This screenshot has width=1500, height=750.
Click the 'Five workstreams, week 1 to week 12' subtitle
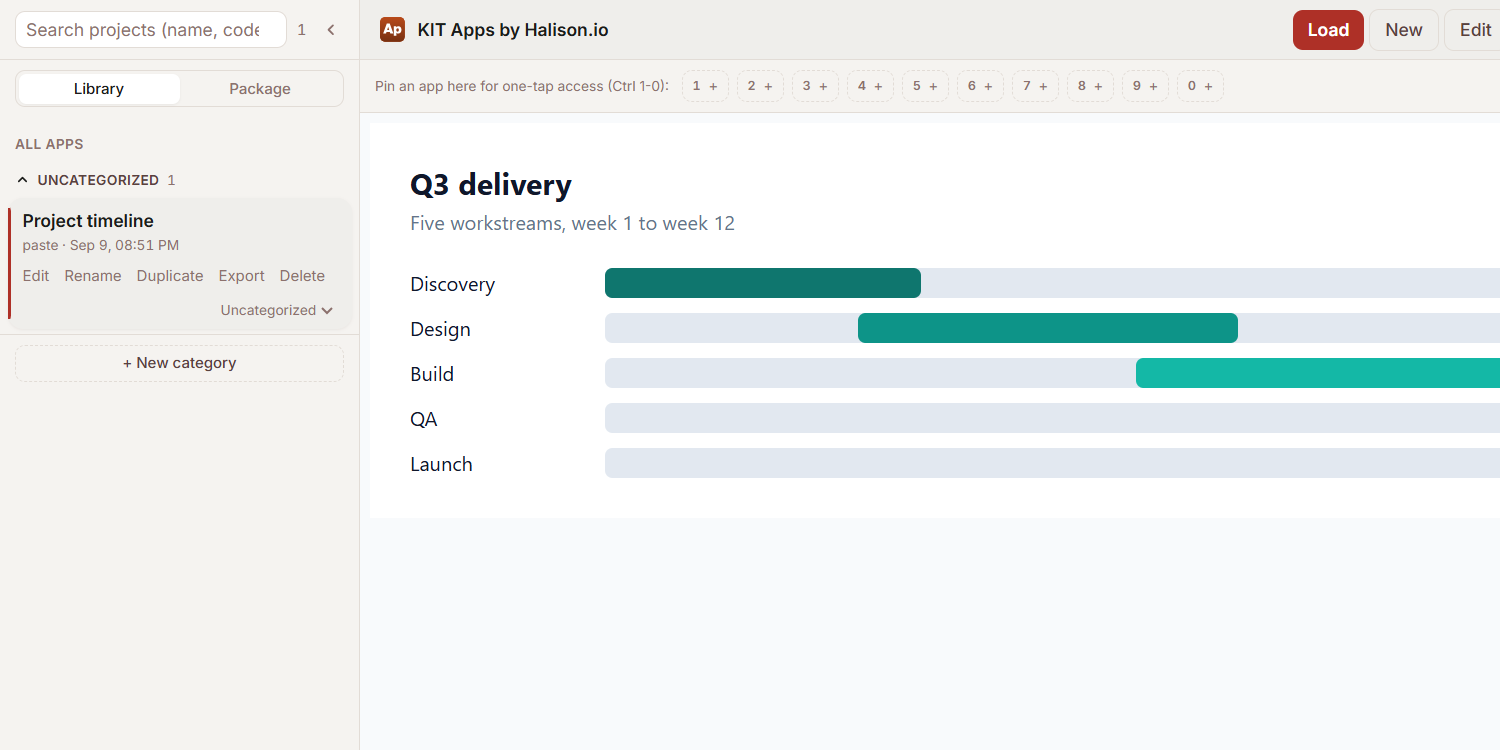pyautogui.click(x=572, y=223)
